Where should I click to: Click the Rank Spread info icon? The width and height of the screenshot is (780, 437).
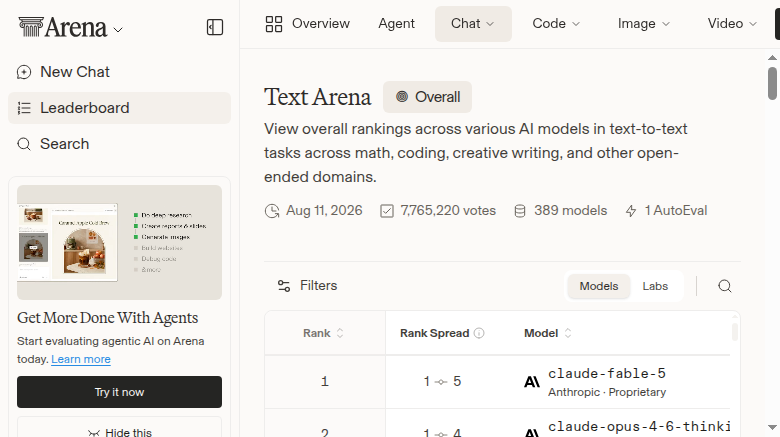pyautogui.click(x=479, y=333)
